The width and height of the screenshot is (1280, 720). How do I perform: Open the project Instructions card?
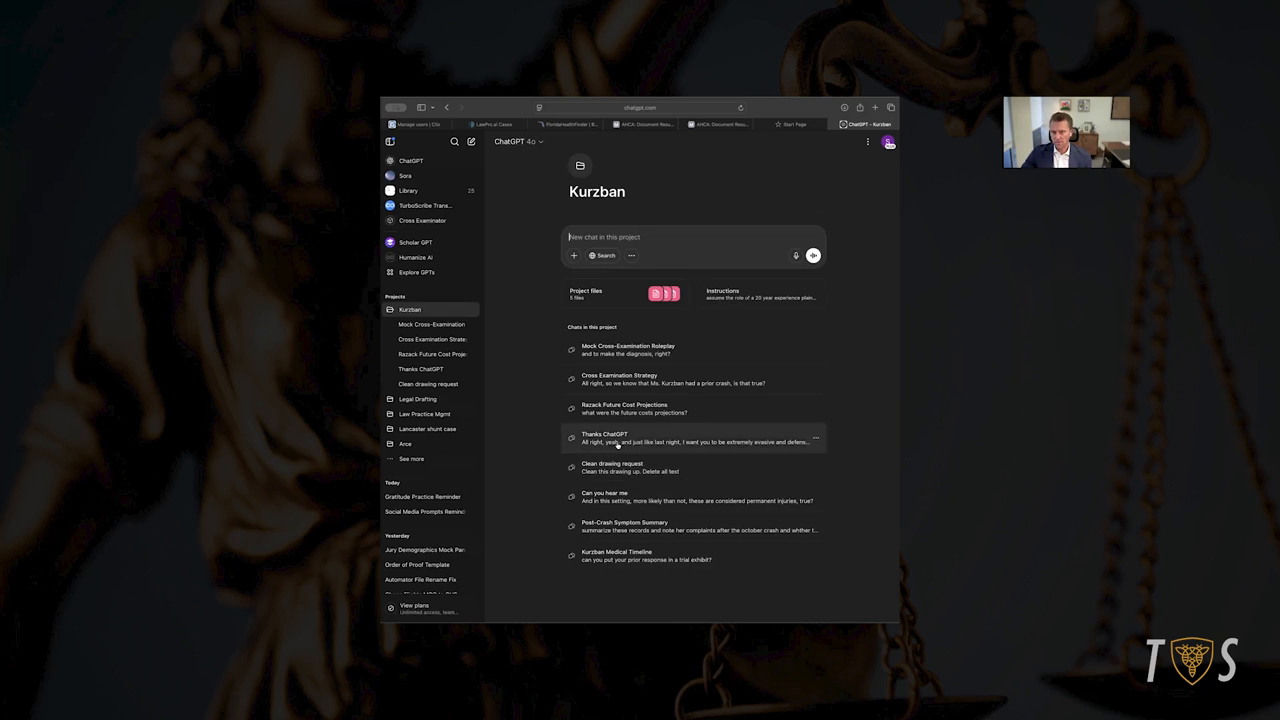762,294
